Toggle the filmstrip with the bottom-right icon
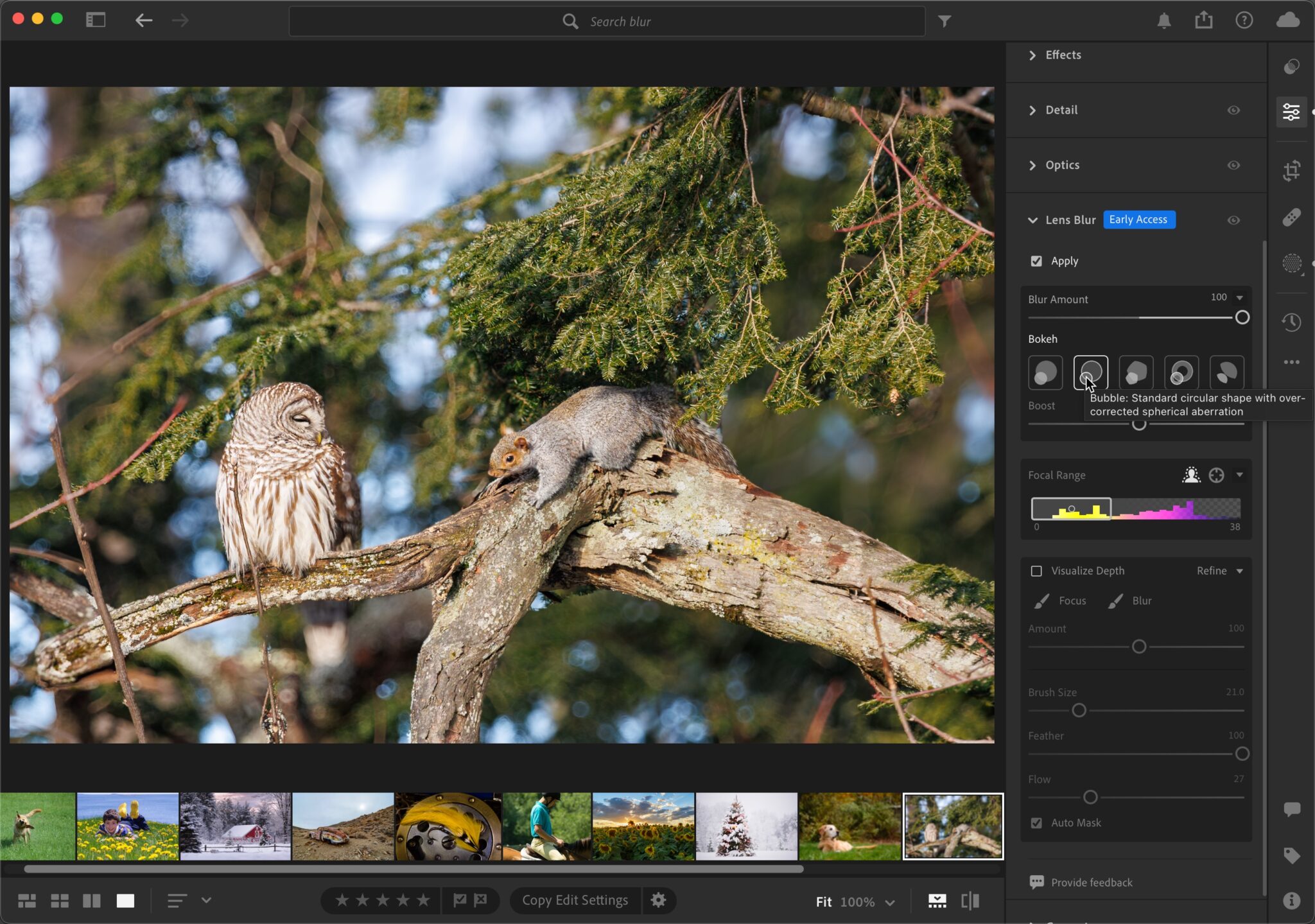Screen dimensions: 1315x924 pyautogui.click(x=937, y=900)
